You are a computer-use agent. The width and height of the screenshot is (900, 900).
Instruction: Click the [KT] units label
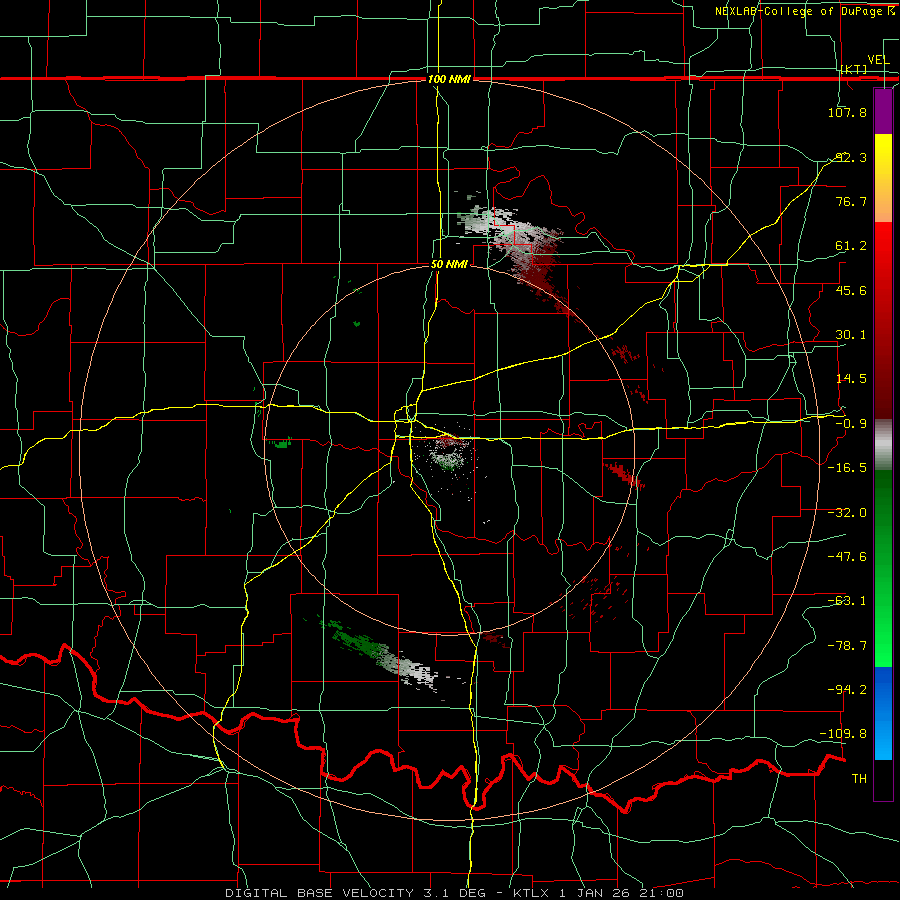[x=854, y=69]
